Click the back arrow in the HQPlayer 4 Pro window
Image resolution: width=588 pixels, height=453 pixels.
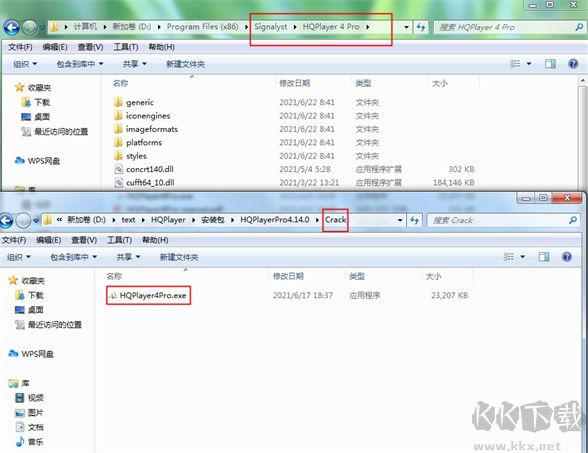(x=12, y=27)
